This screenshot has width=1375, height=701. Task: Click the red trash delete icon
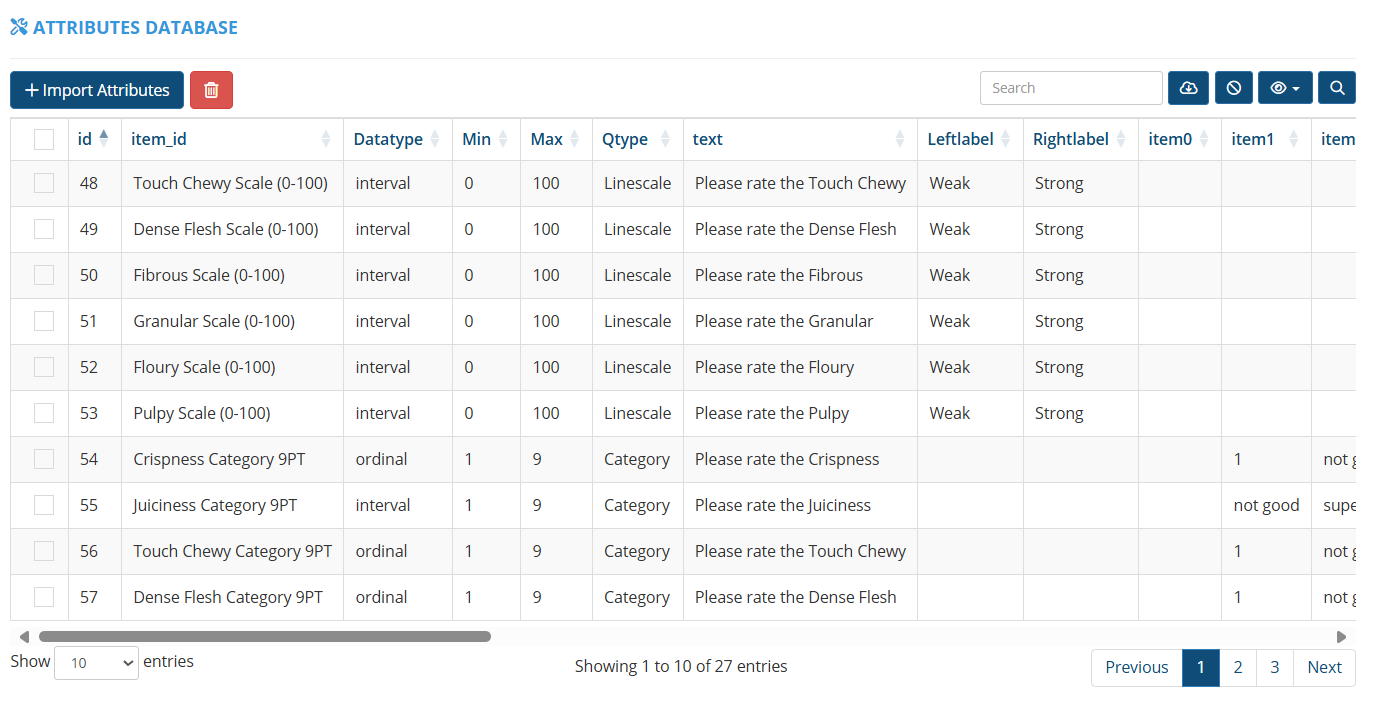pyautogui.click(x=211, y=90)
